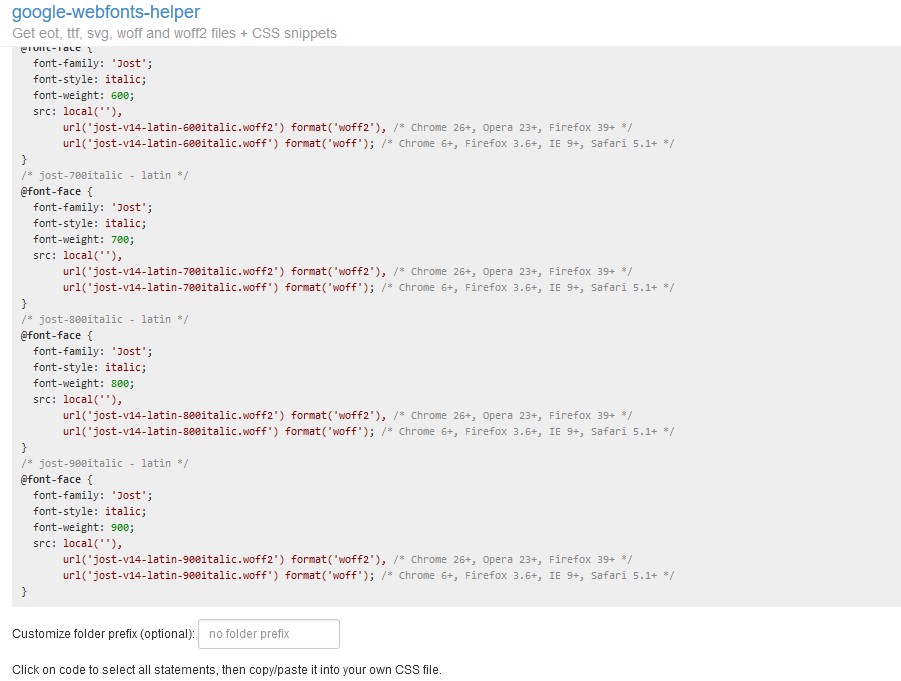Image resolution: width=901 pixels, height=681 pixels.
Task: Click the 'font-weight: 700;' code line
Action: click(x=83, y=239)
